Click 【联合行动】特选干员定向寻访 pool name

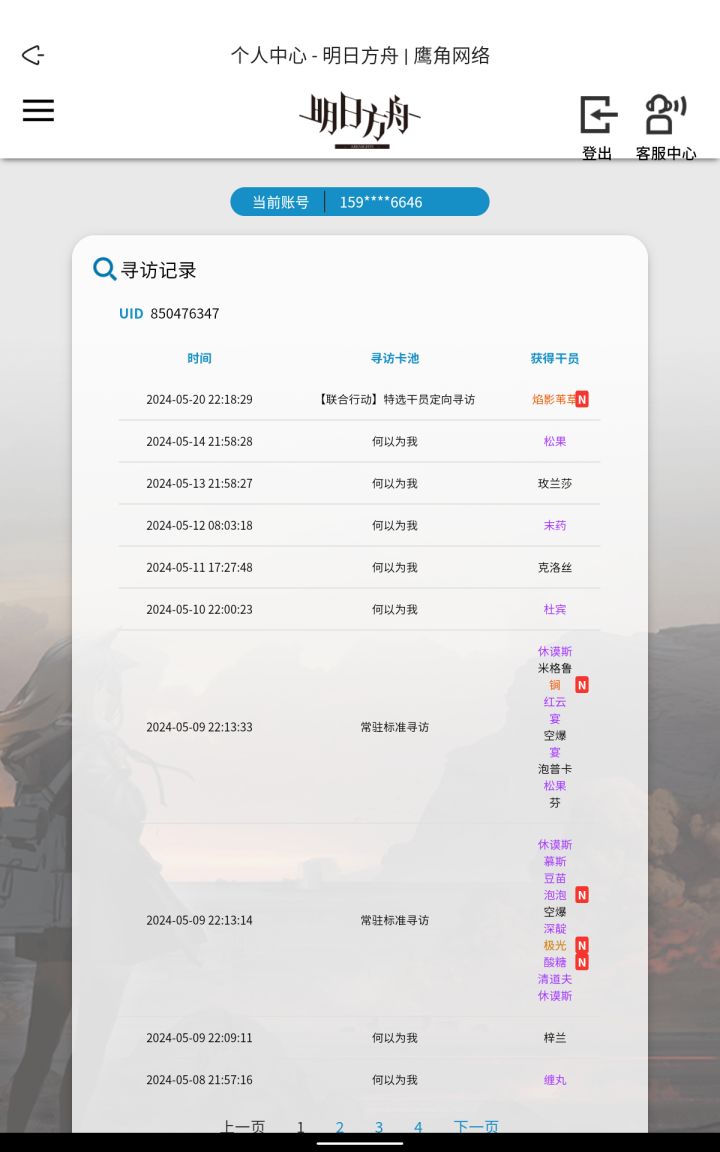[x=395, y=400]
